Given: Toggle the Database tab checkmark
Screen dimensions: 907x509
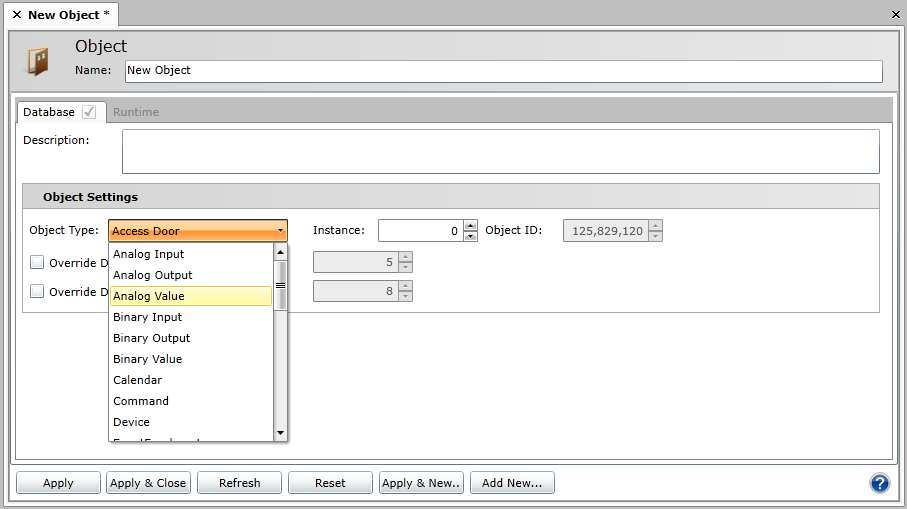Looking at the screenshot, I should [89, 112].
